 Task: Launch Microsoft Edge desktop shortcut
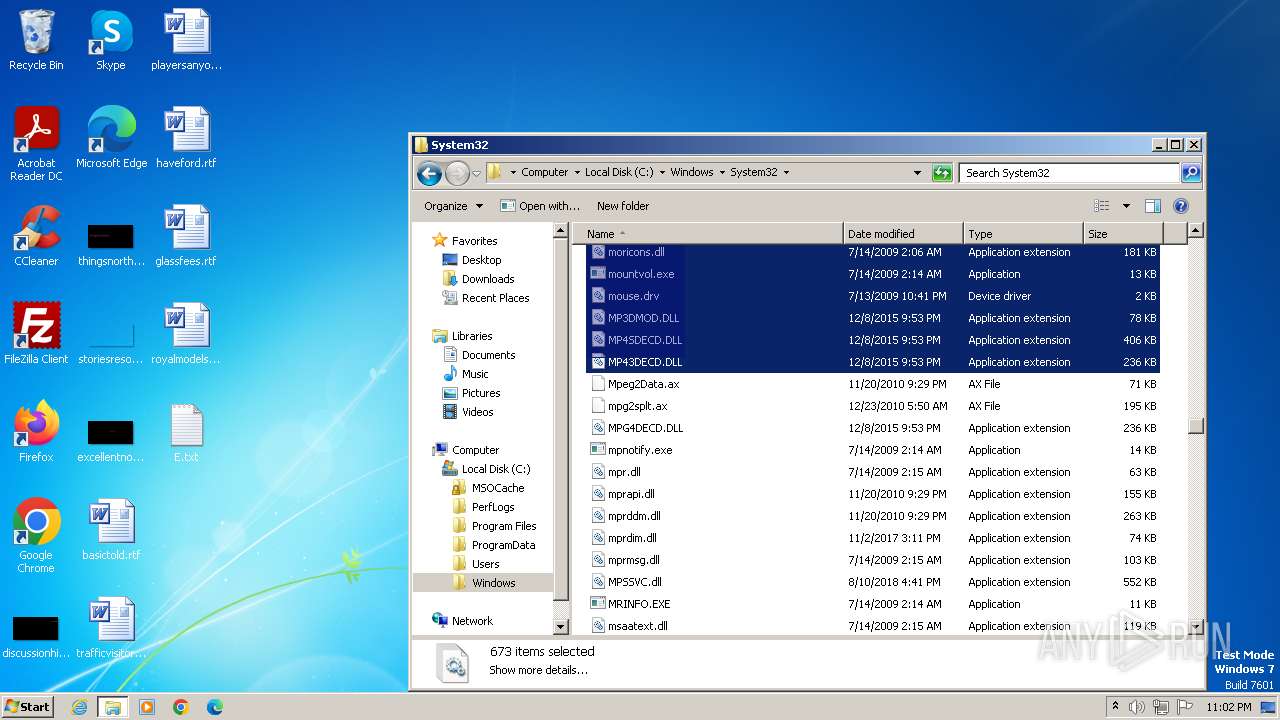[x=111, y=138]
